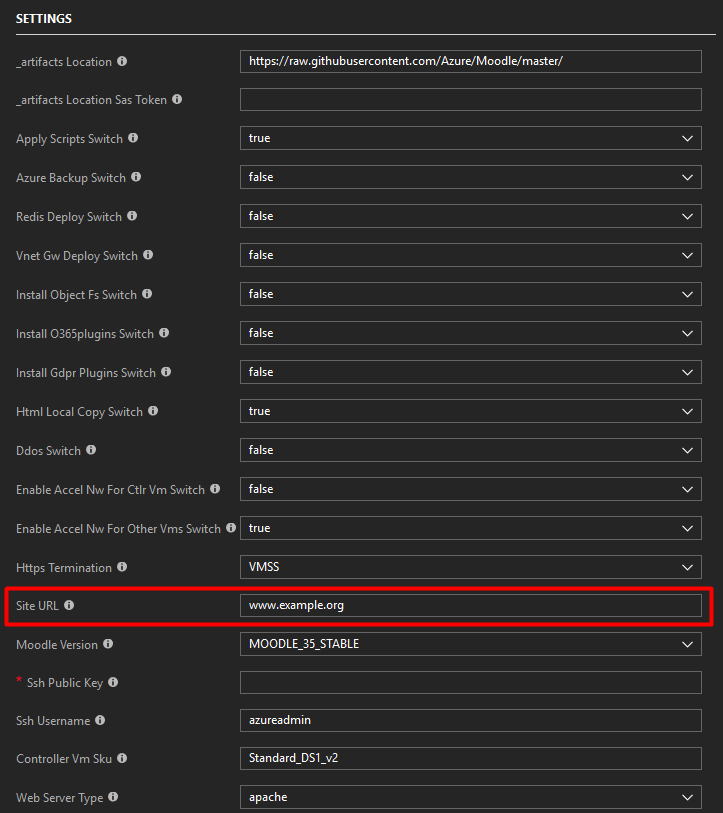This screenshot has width=723, height=813.
Task: Open the Install O365plugins Switch dropdown
Action: pos(687,333)
